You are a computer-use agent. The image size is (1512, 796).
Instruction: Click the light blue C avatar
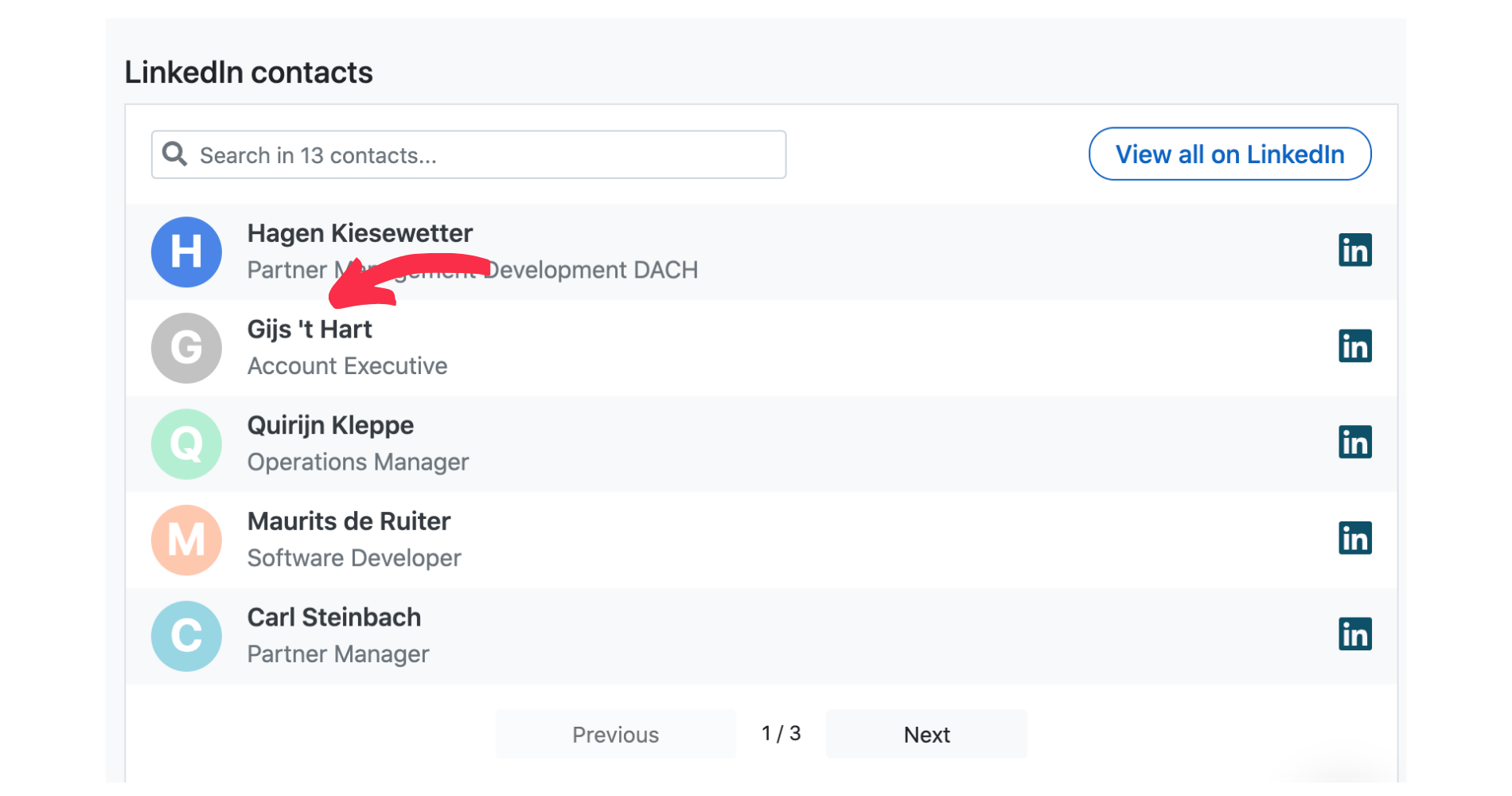[x=186, y=636]
